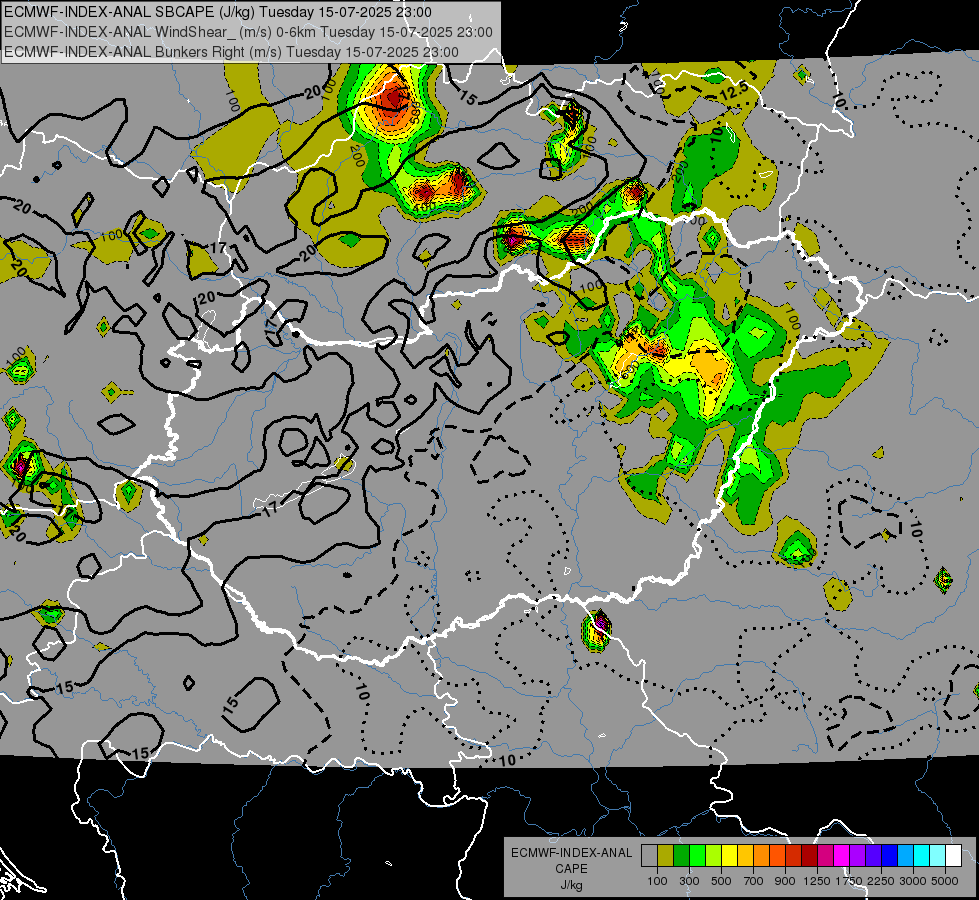
Task: Pick the dark green legend swatch
Action: [x=681, y=856]
